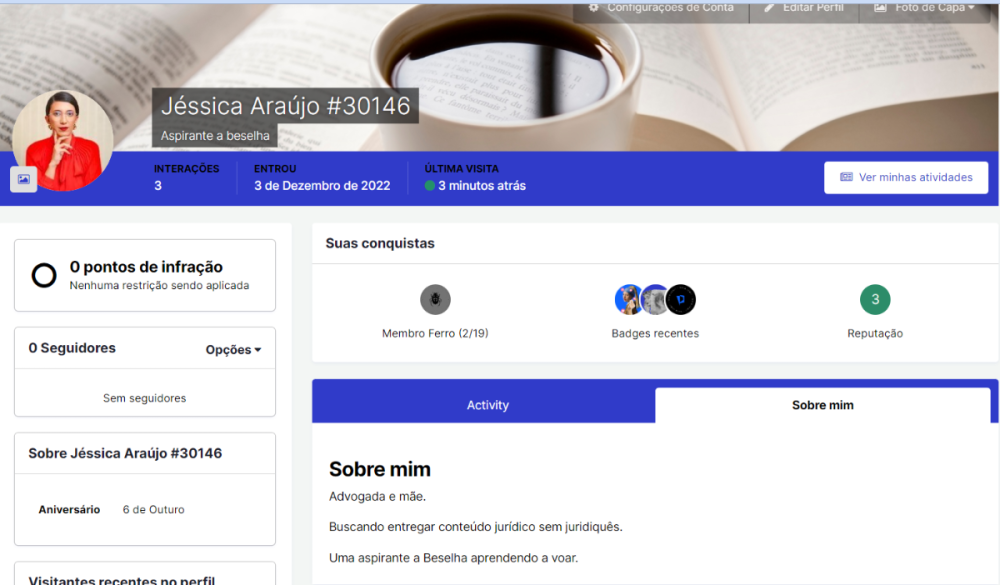1000x585 pixels.
Task: Open Configurações de Conta
Action: click(661, 8)
